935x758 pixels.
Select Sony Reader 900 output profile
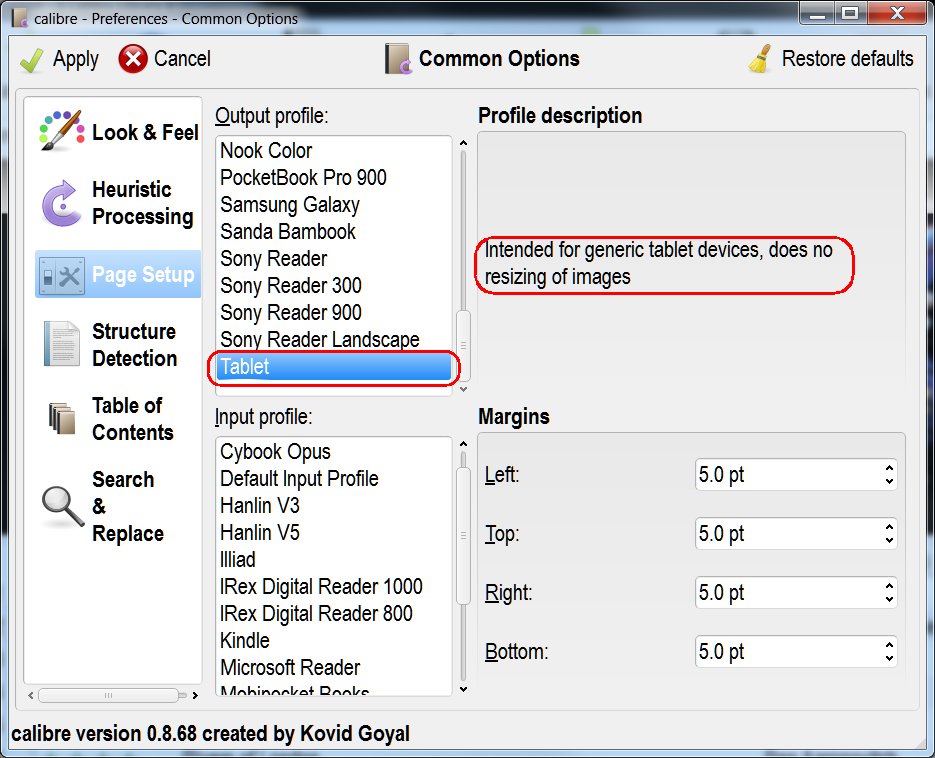(334, 312)
